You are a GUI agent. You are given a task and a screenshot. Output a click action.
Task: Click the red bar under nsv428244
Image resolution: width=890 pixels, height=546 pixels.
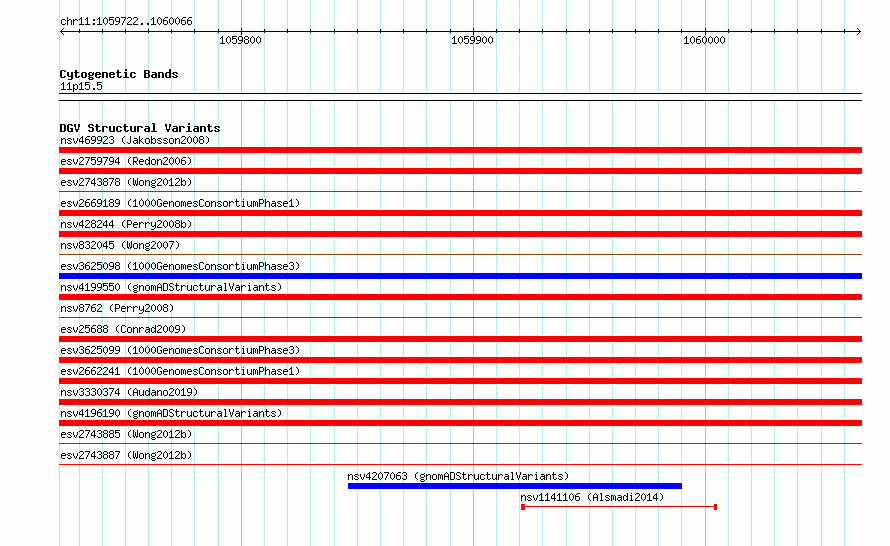point(460,234)
